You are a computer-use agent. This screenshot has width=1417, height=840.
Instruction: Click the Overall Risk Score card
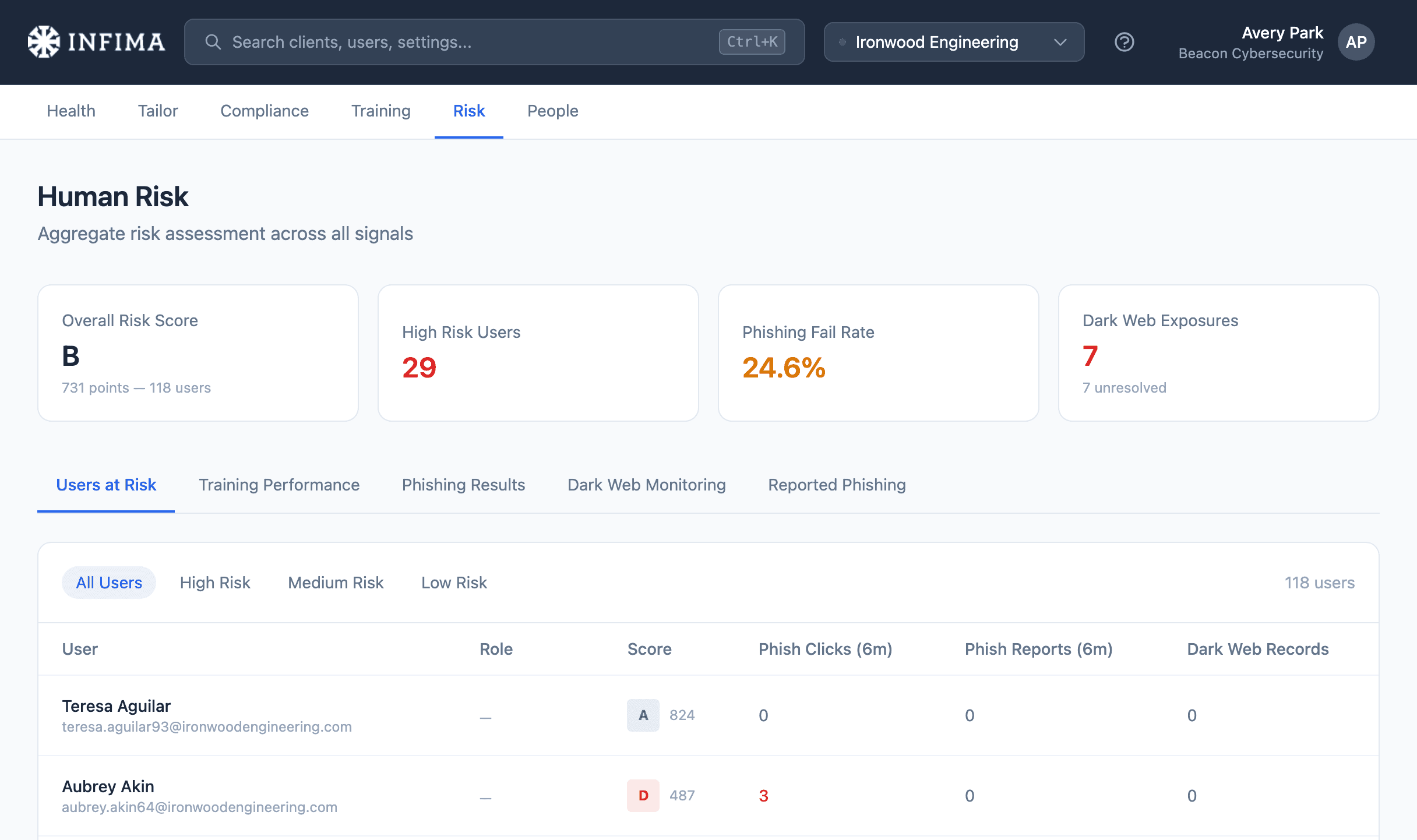198,353
